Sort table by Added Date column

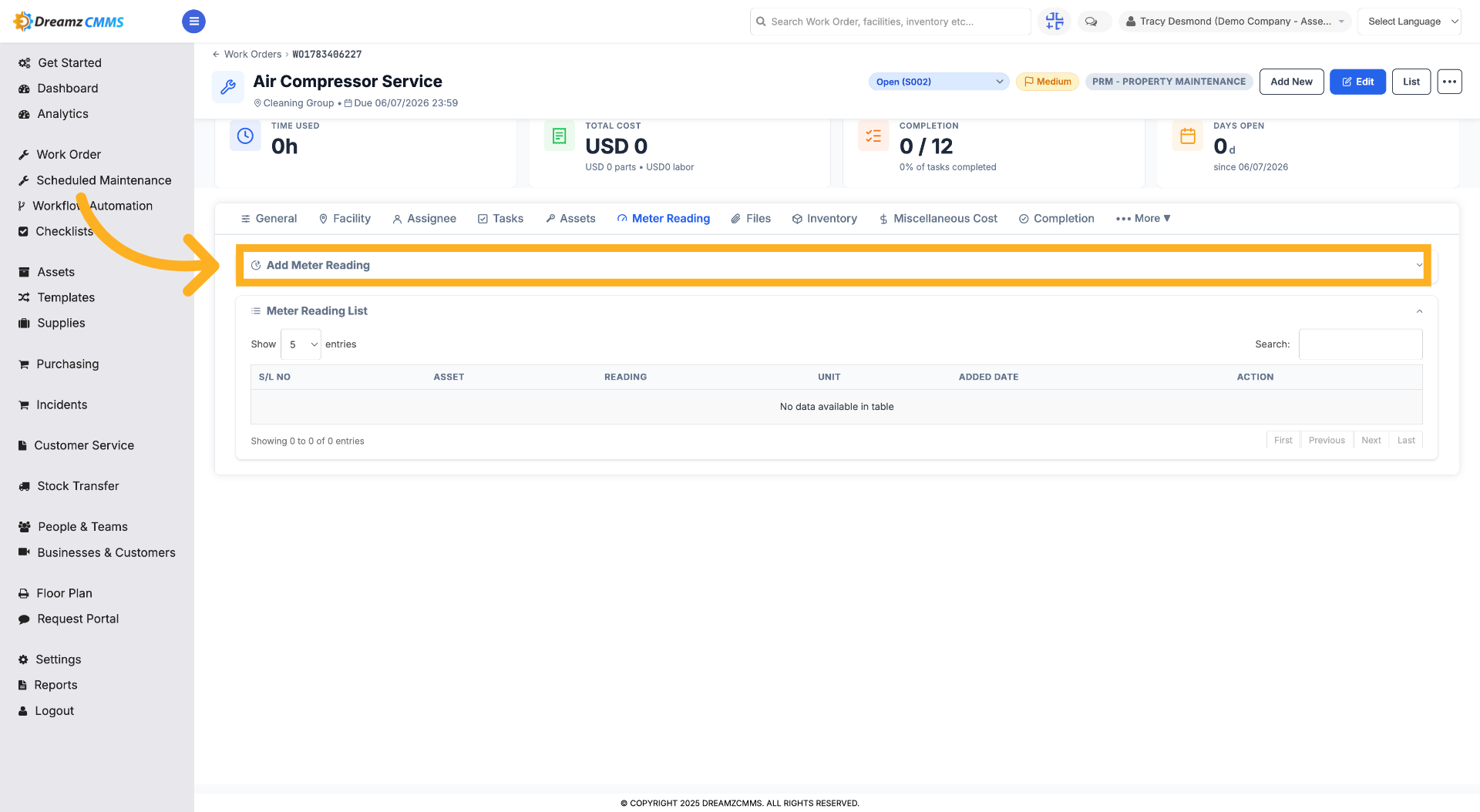[988, 377]
